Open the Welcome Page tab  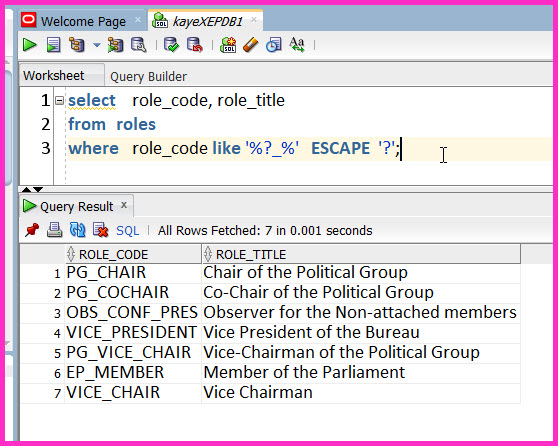click(x=83, y=21)
